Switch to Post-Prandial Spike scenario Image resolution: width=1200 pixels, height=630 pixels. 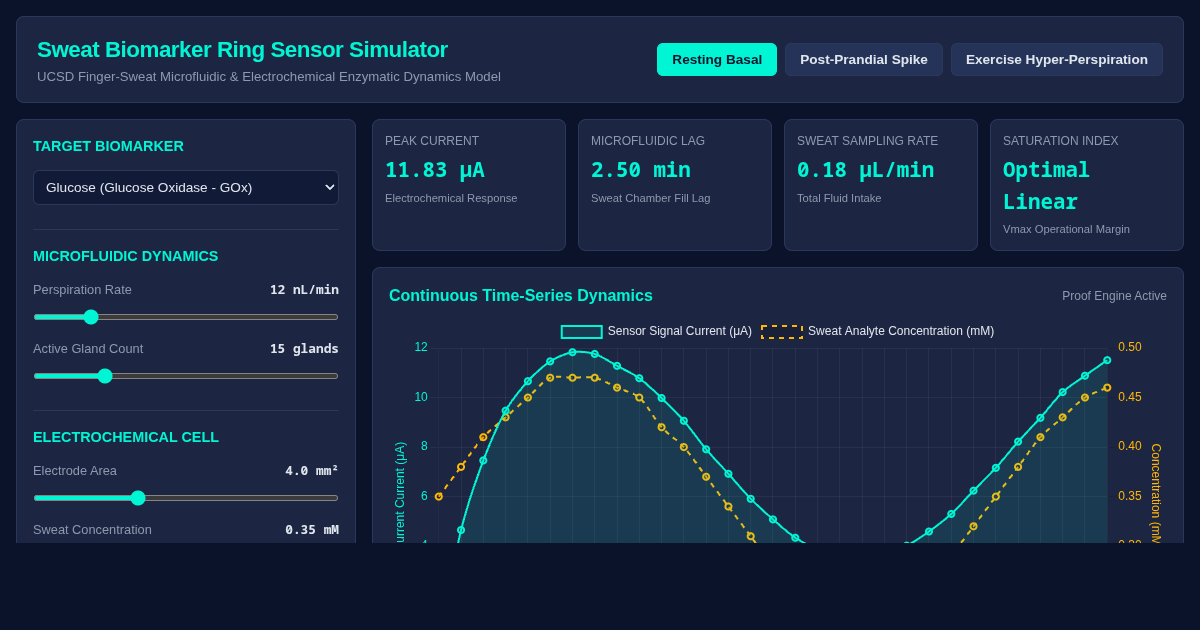(864, 59)
